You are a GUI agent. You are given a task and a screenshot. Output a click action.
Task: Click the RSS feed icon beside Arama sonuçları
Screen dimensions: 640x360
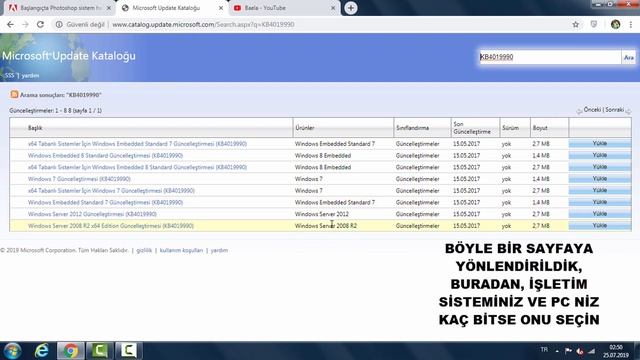click(14, 94)
